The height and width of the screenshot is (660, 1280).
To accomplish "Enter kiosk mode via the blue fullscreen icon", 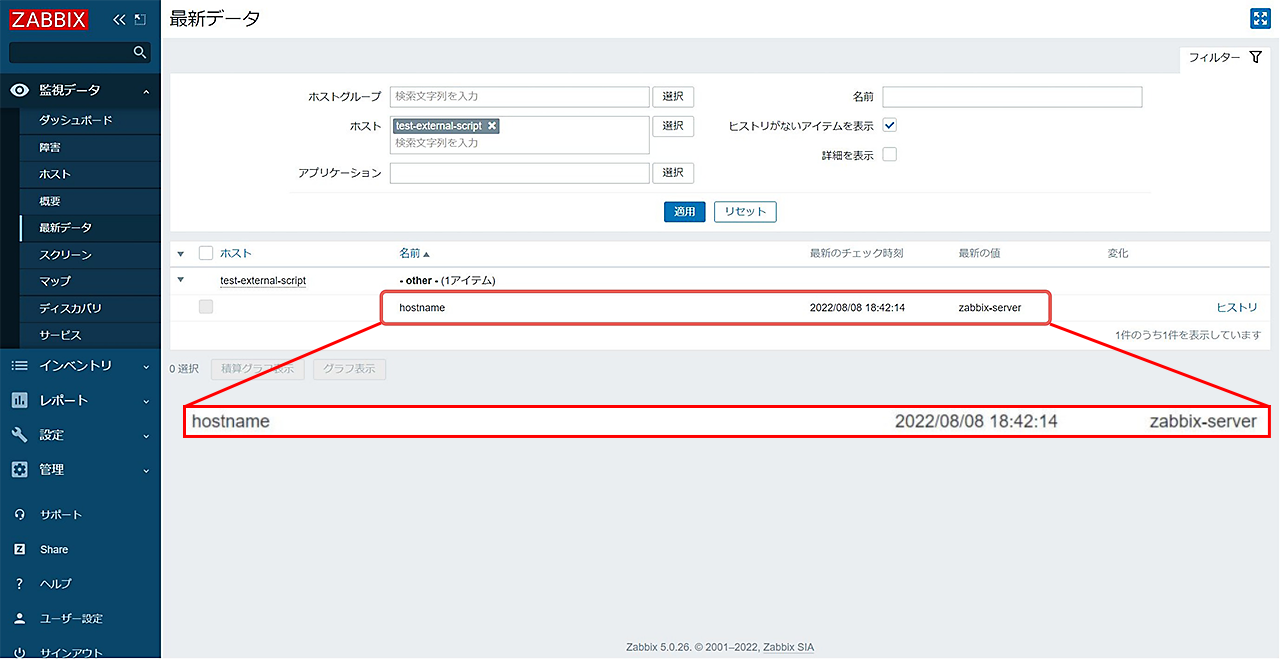I will tap(1260, 18).
